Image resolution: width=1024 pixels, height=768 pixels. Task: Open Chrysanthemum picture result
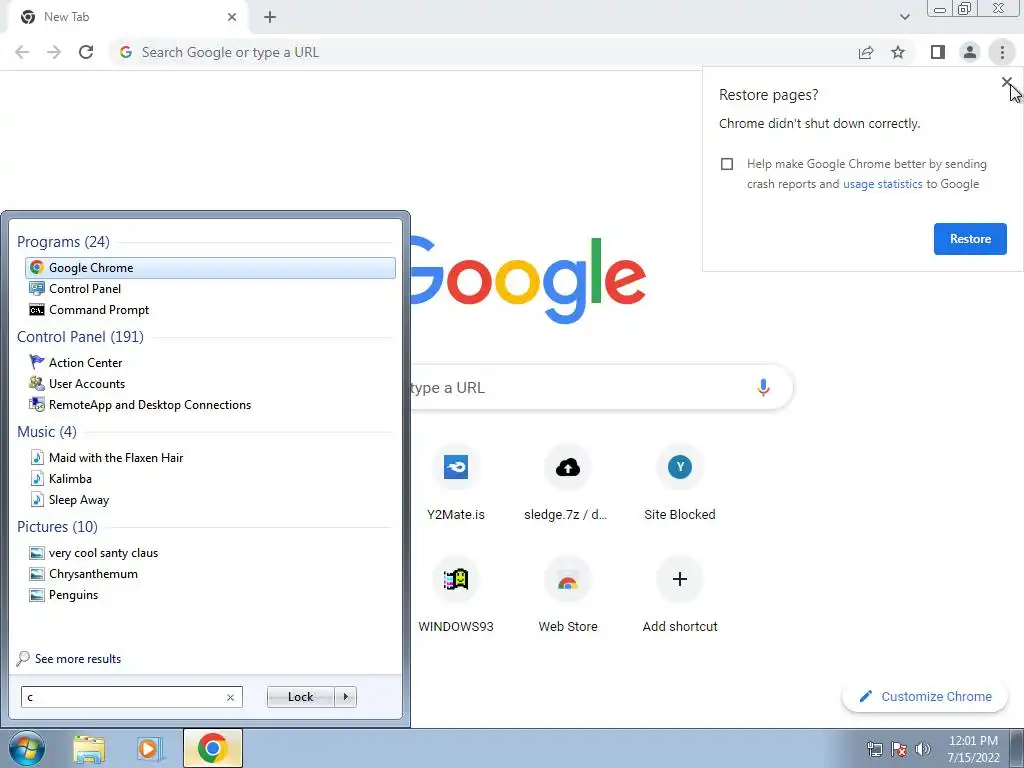click(x=210, y=573)
